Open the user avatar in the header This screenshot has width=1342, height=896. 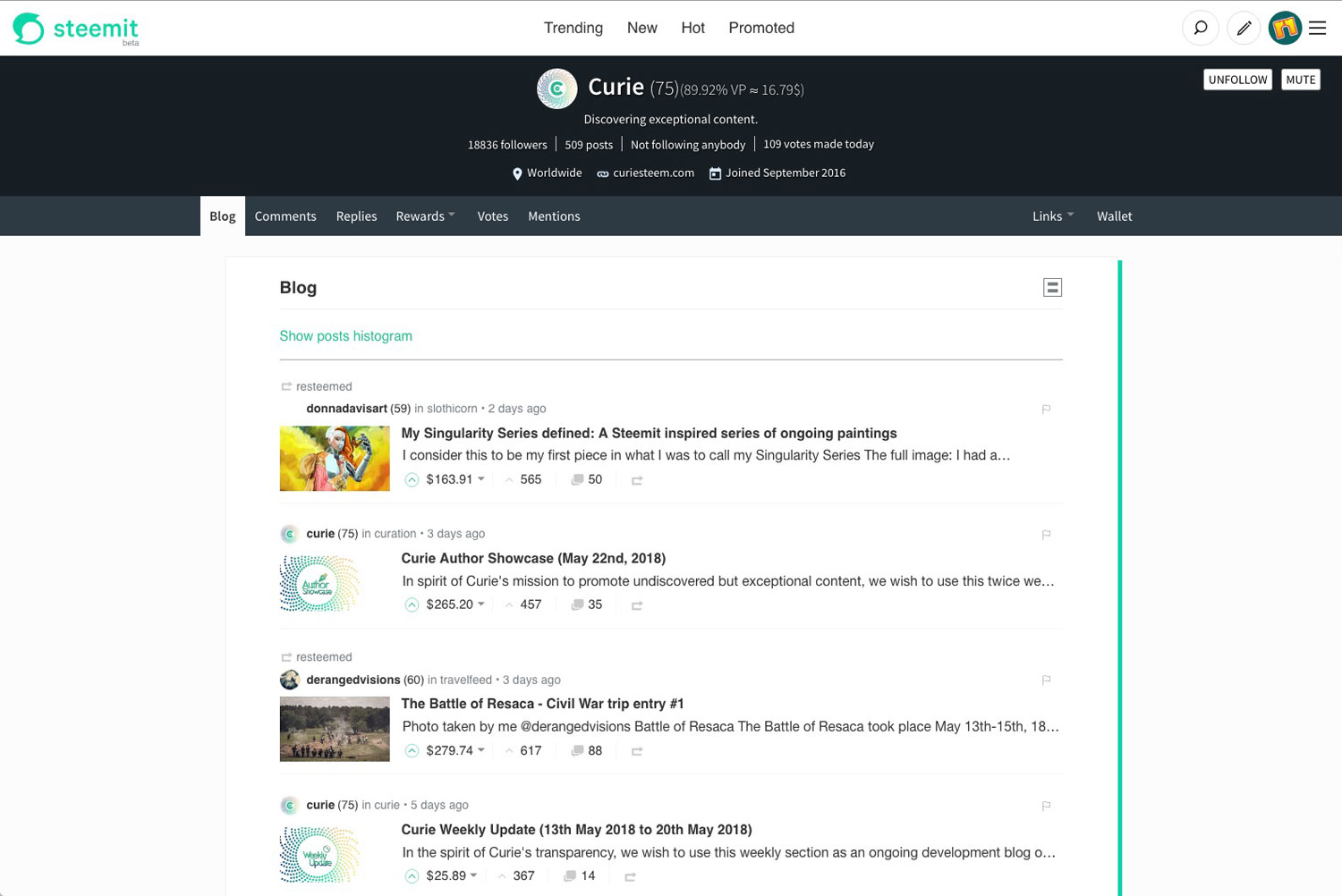(x=1285, y=28)
